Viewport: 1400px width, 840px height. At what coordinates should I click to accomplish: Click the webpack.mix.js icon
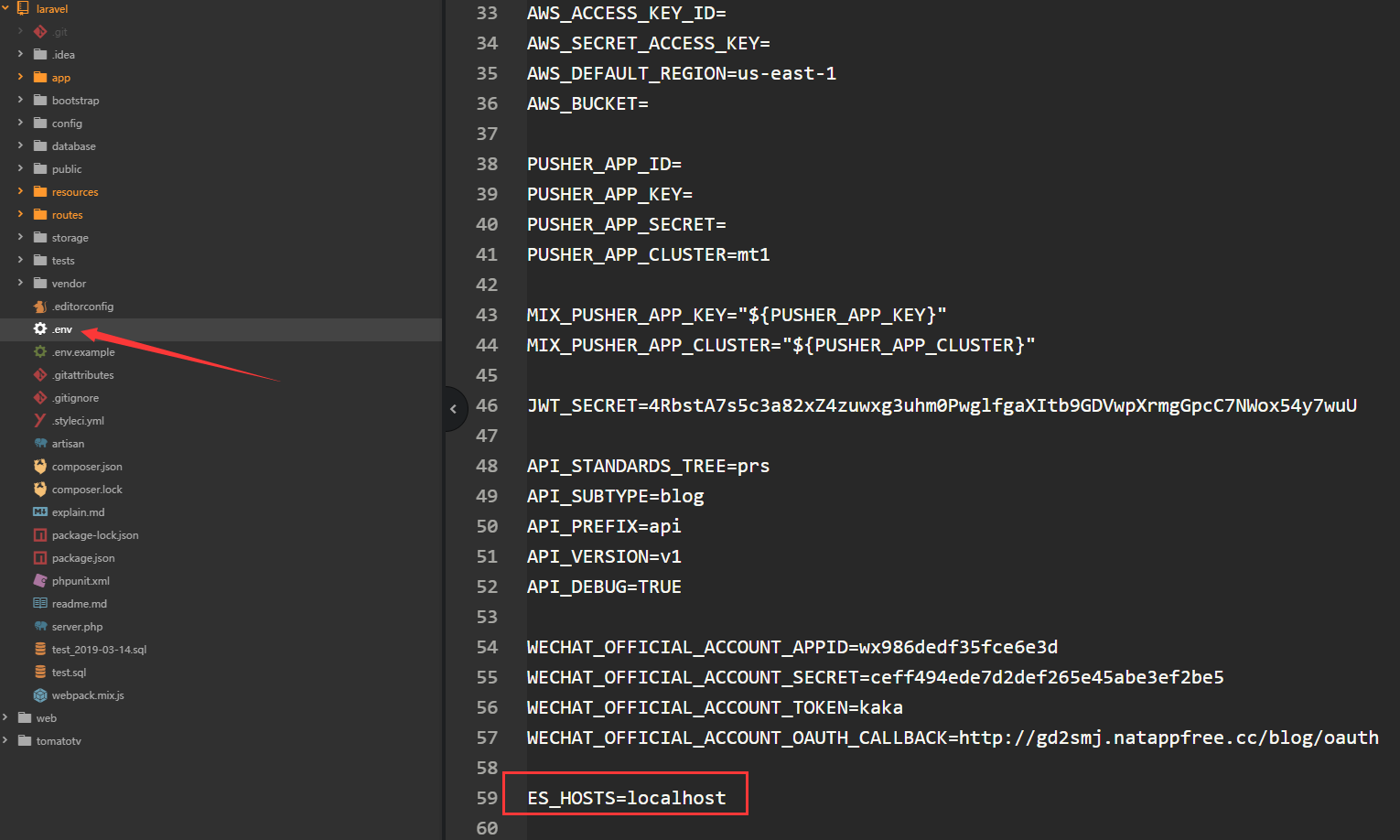click(40, 695)
